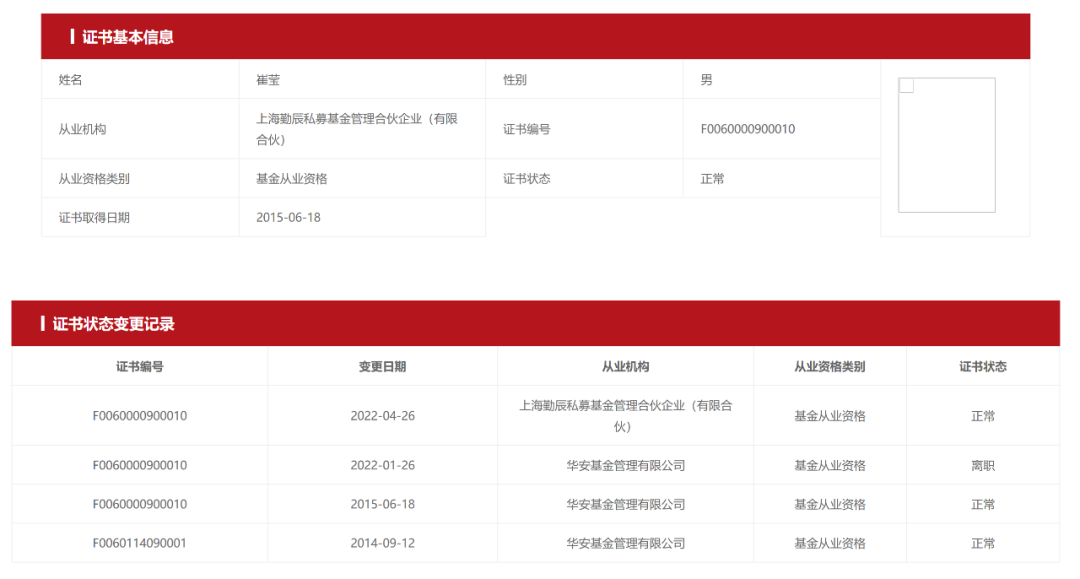Click certificate number F0060114090001

pyautogui.click(x=139, y=544)
